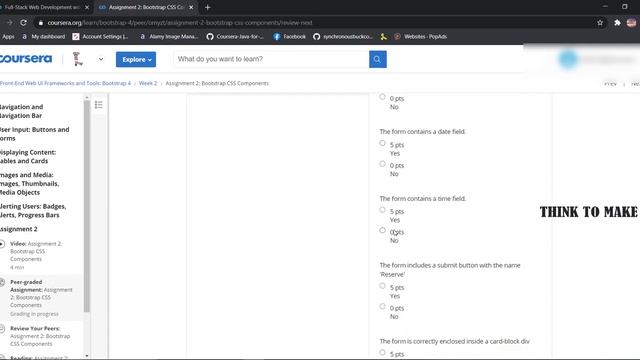Open a new browser tab

[x=207, y=7]
